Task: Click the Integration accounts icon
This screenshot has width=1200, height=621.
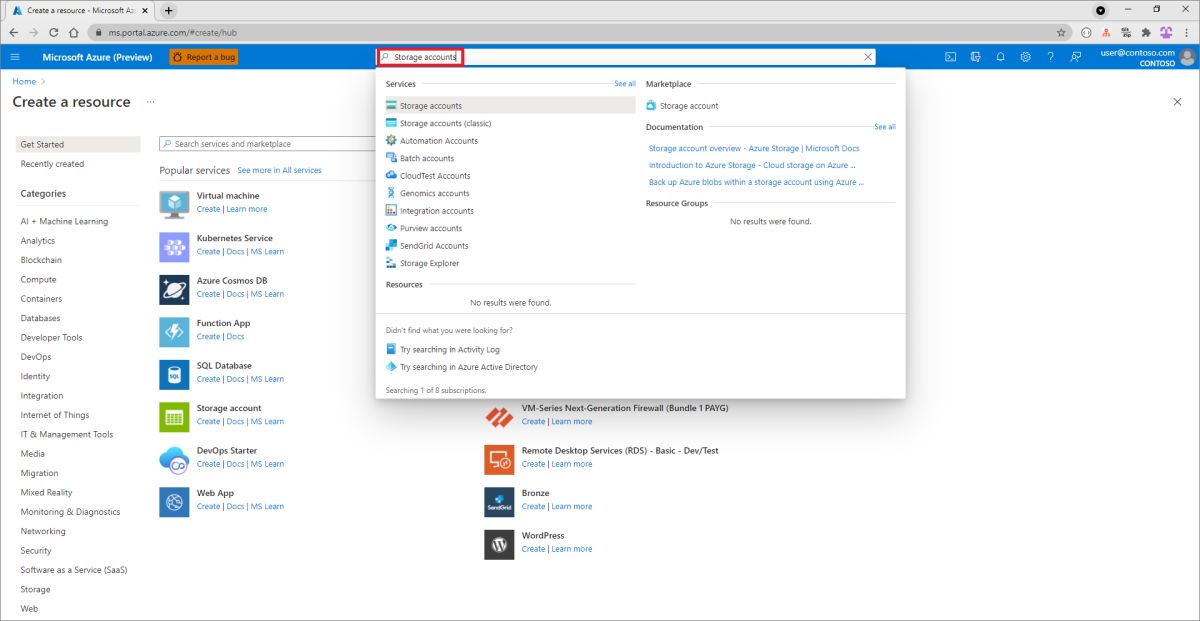Action: click(391, 211)
